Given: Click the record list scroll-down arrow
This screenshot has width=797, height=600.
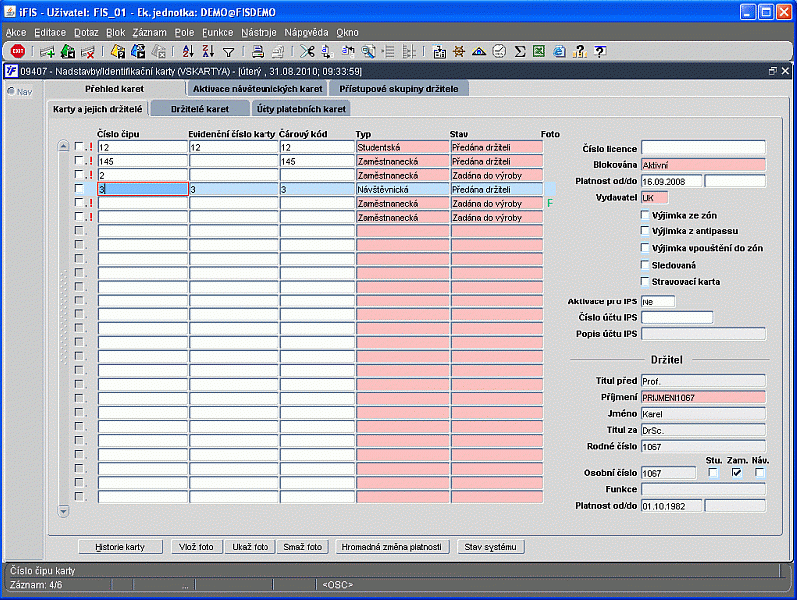Looking at the screenshot, I should (x=63, y=511).
